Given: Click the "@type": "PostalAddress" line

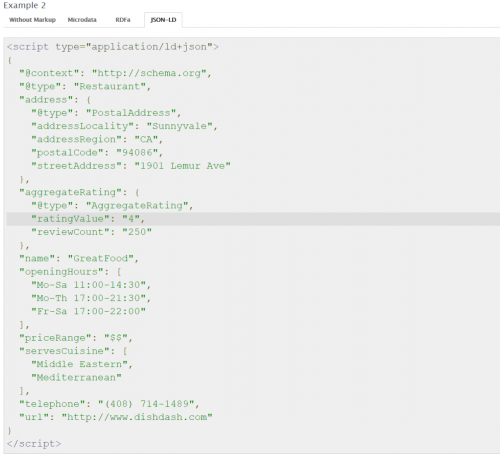Looking at the screenshot, I should click(x=106, y=113).
